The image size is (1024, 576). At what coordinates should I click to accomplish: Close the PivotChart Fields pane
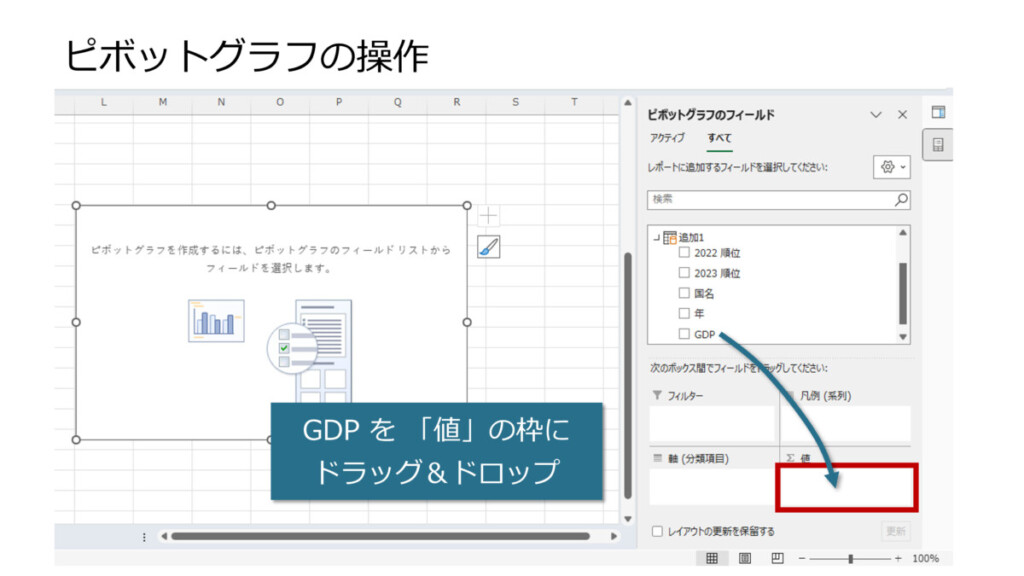click(x=902, y=115)
